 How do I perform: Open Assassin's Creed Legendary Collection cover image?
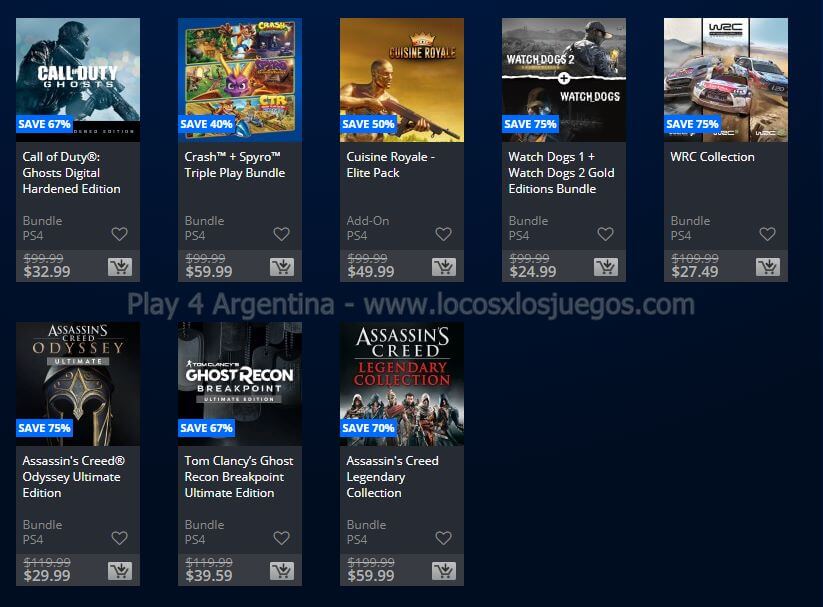pos(402,384)
